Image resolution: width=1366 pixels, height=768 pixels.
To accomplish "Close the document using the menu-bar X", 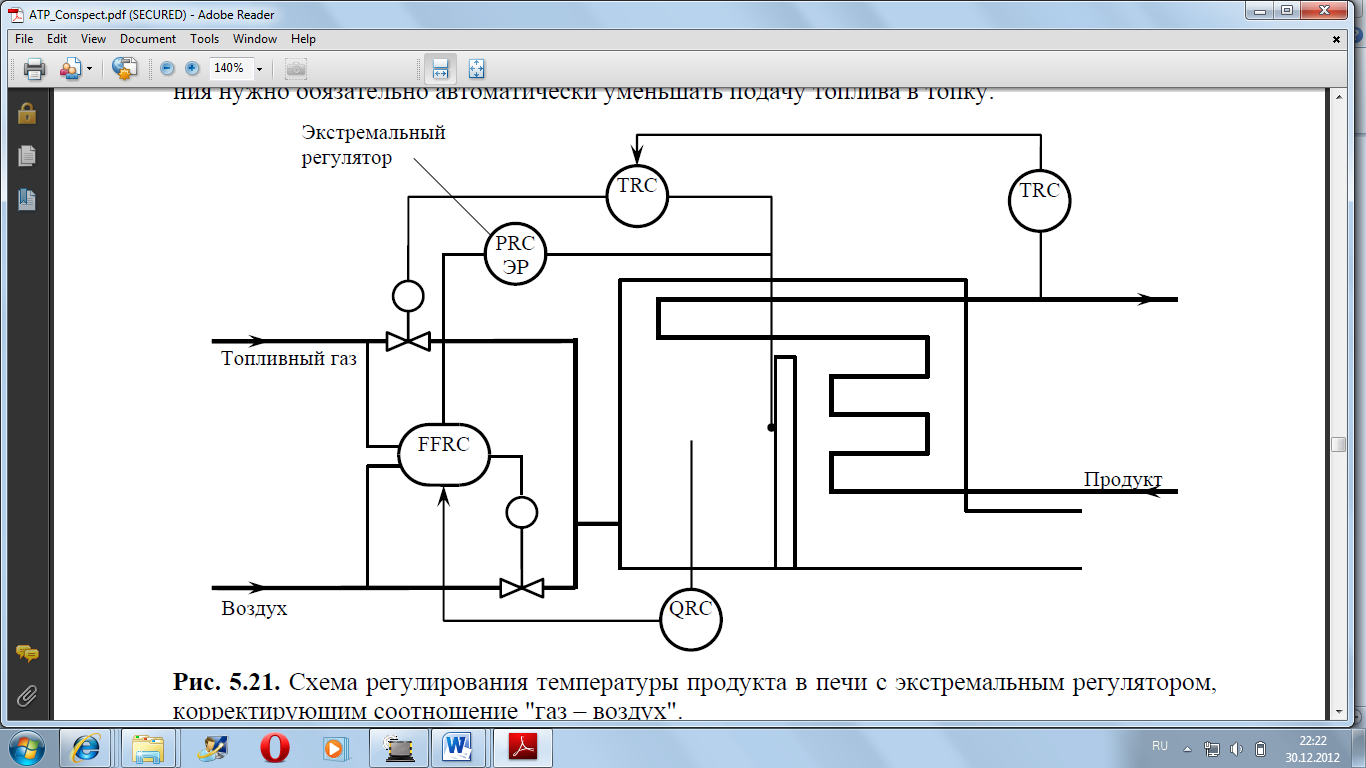I will 1337,39.
